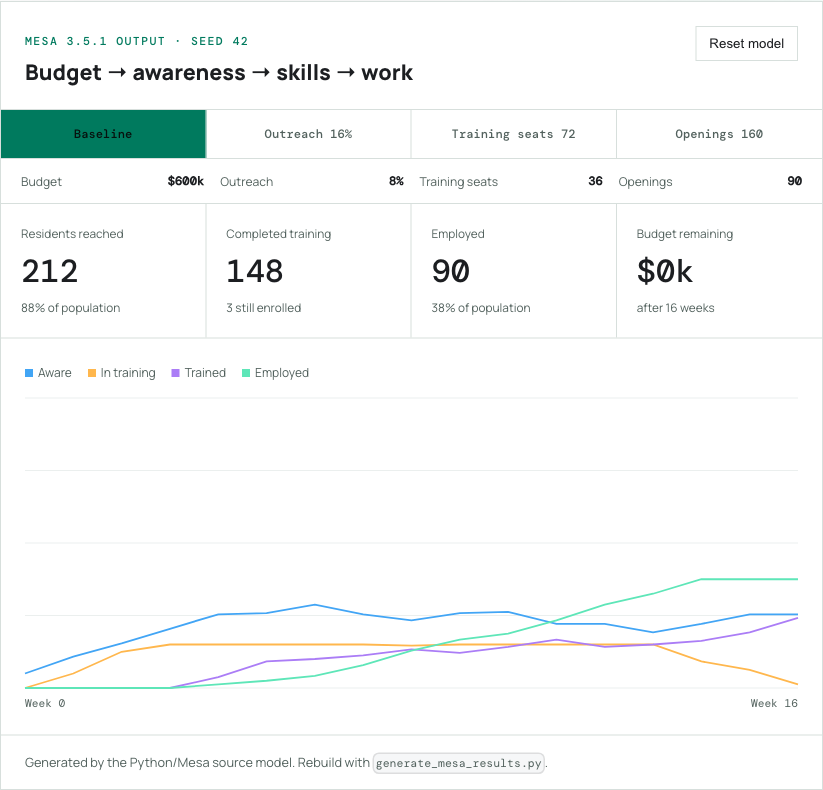
Task: Click the 'Generated by the Python/Mesa source model' text
Action: pos(159,763)
